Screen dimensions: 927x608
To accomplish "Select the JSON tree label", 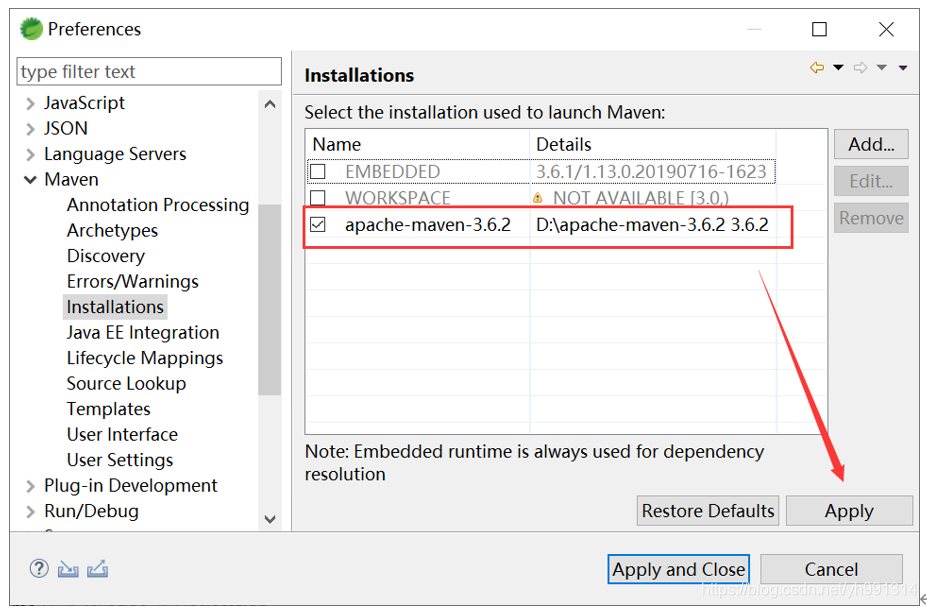I will (66, 128).
